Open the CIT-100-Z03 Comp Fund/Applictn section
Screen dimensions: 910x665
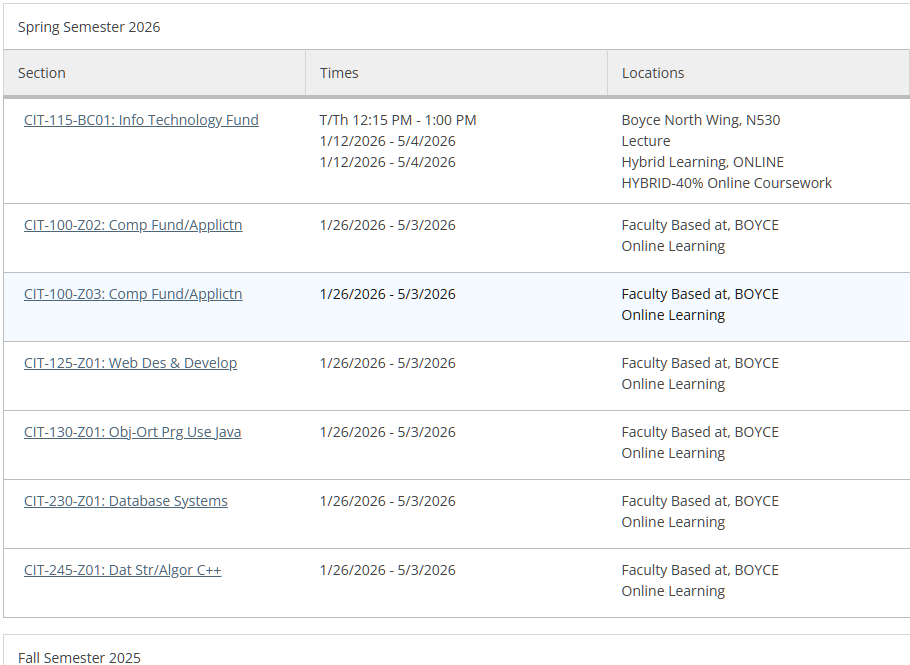[133, 294]
